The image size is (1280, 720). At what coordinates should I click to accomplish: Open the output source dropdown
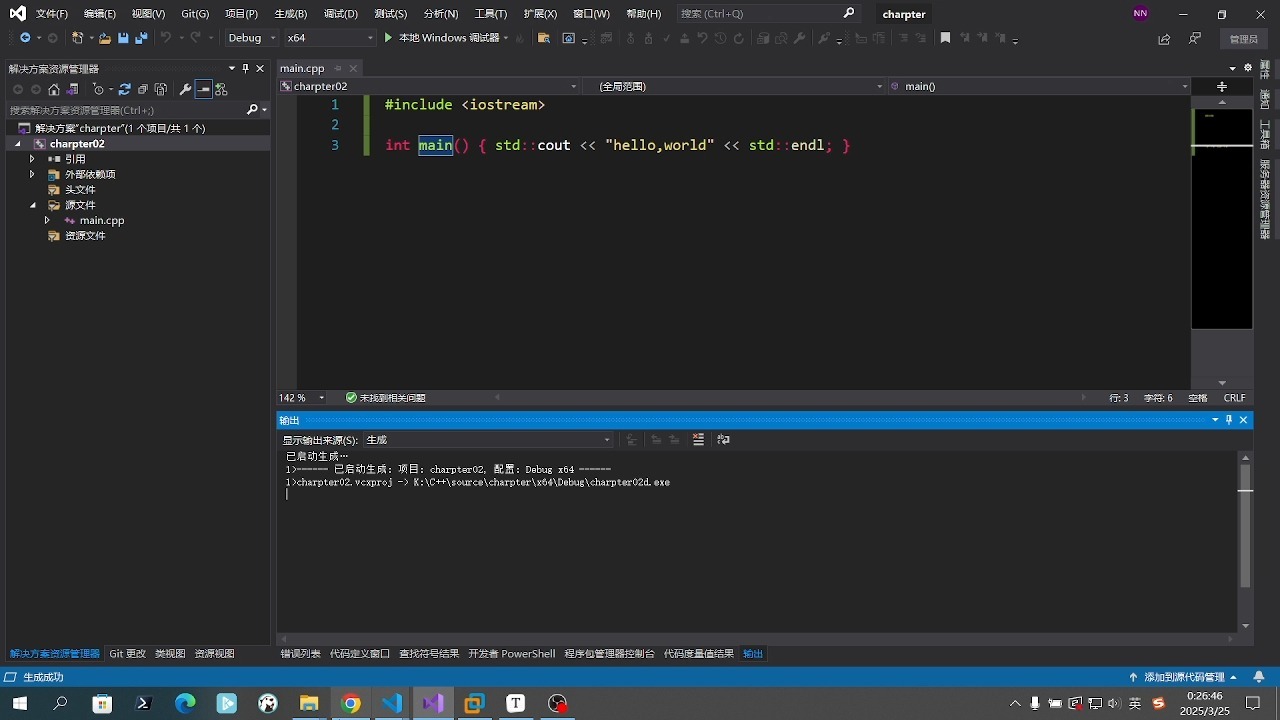tap(488, 440)
